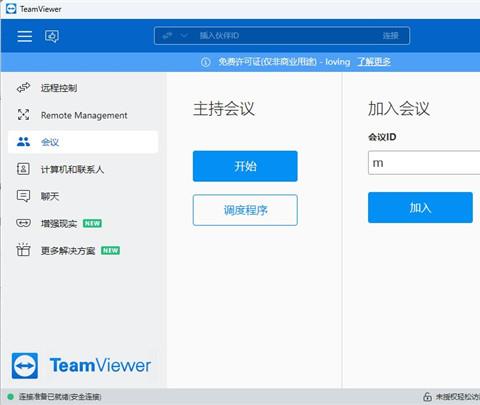Click the 更多解决方案 gift icon
Viewport: 480px width, 405px height.
[23, 249]
